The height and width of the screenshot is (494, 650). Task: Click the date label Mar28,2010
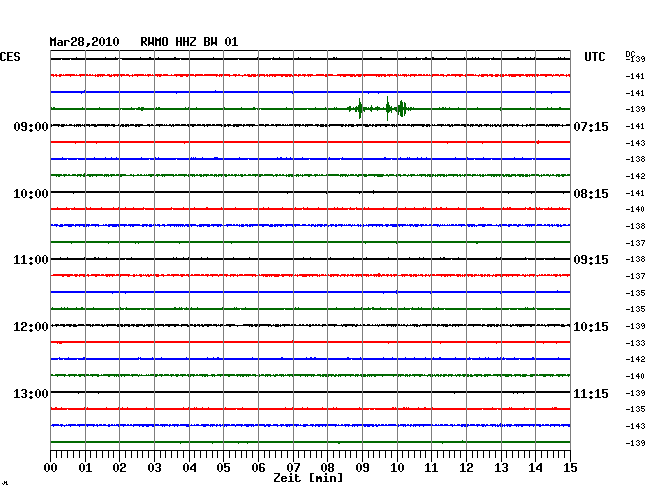click(85, 42)
